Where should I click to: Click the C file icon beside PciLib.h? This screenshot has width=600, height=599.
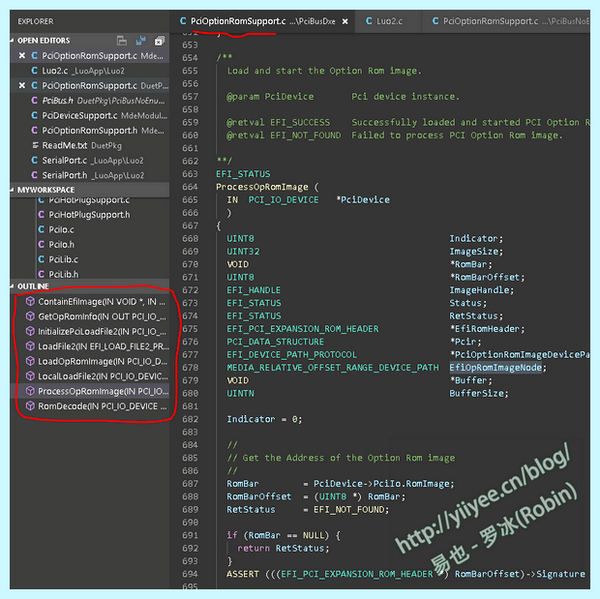[x=41, y=274]
